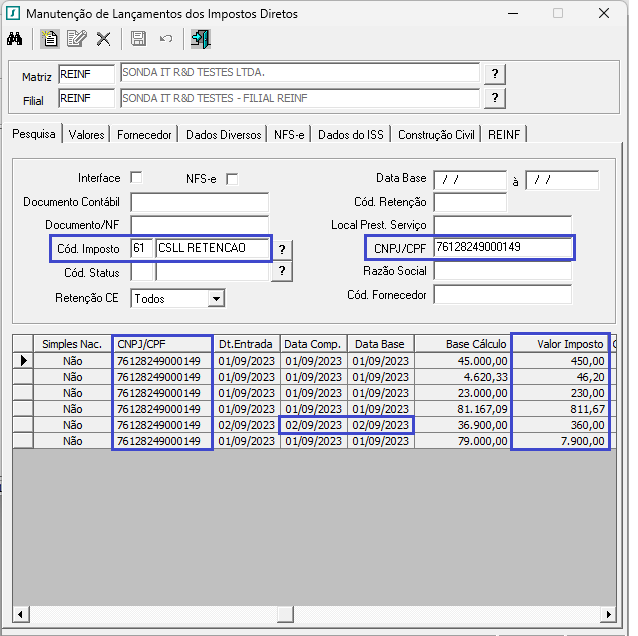Click the new record document icon

[x=50, y=39]
